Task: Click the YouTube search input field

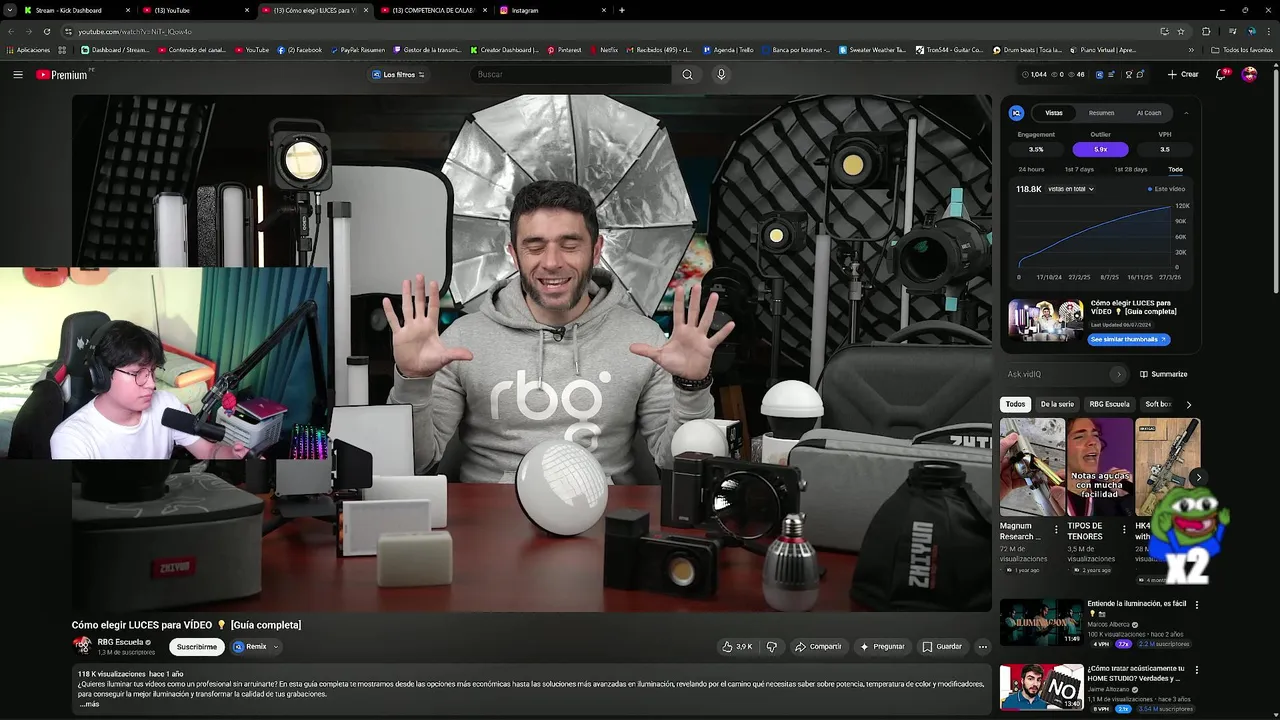Action: coord(570,74)
